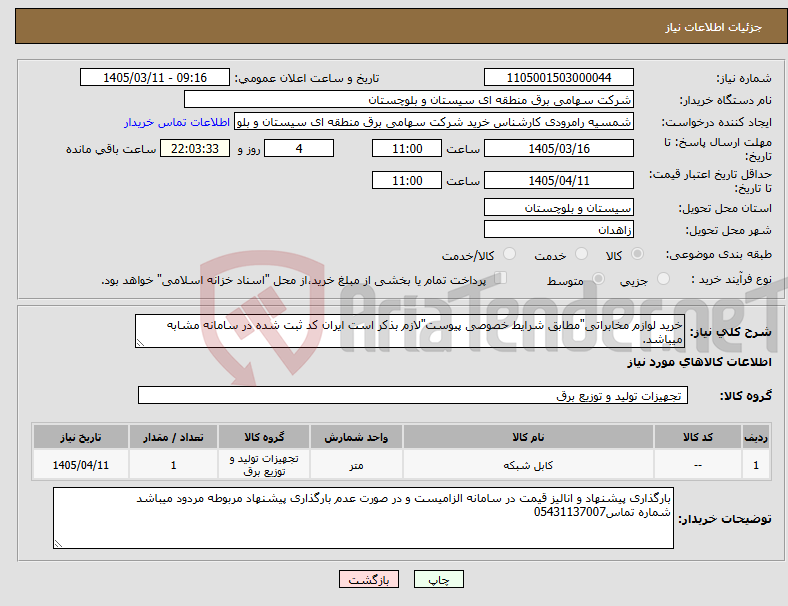This screenshot has height=606, width=788.
Task: Click the تعداد / مقدار column header
Action: pyautogui.click(x=173, y=437)
